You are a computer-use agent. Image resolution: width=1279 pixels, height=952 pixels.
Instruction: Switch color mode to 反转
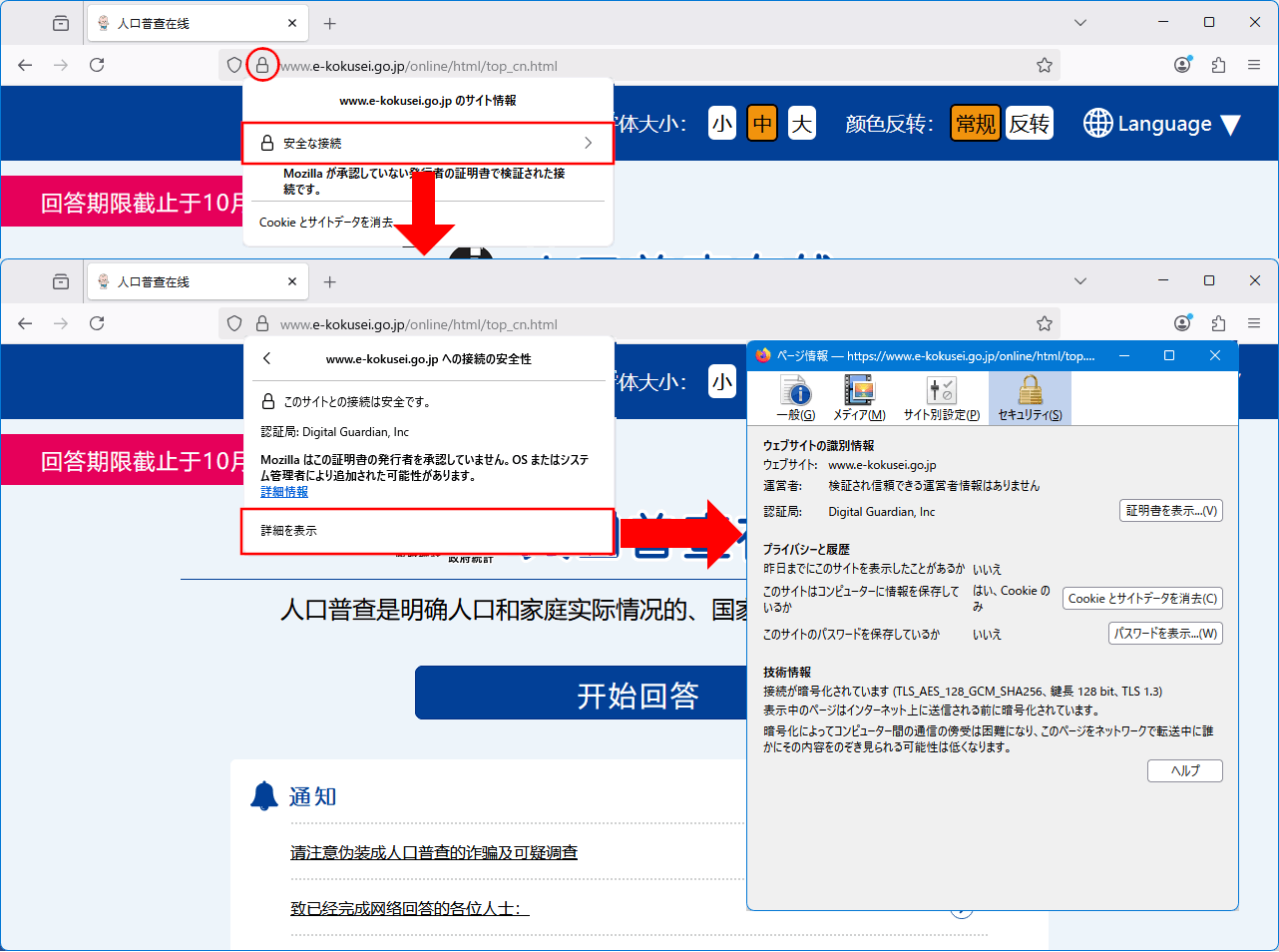1029,124
